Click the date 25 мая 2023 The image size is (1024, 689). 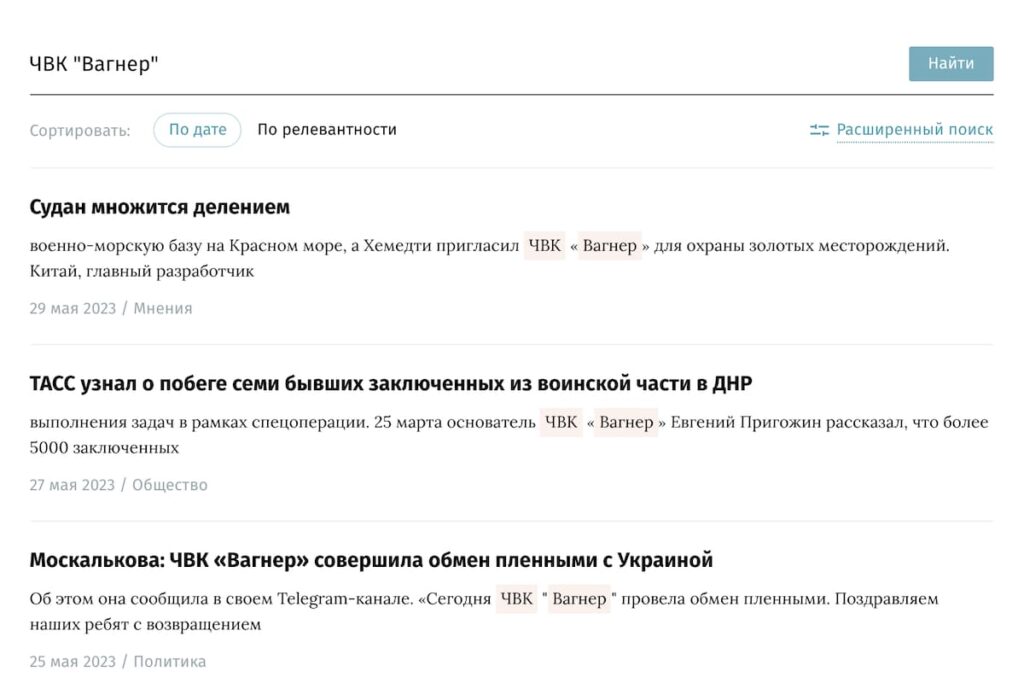[x=72, y=662]
